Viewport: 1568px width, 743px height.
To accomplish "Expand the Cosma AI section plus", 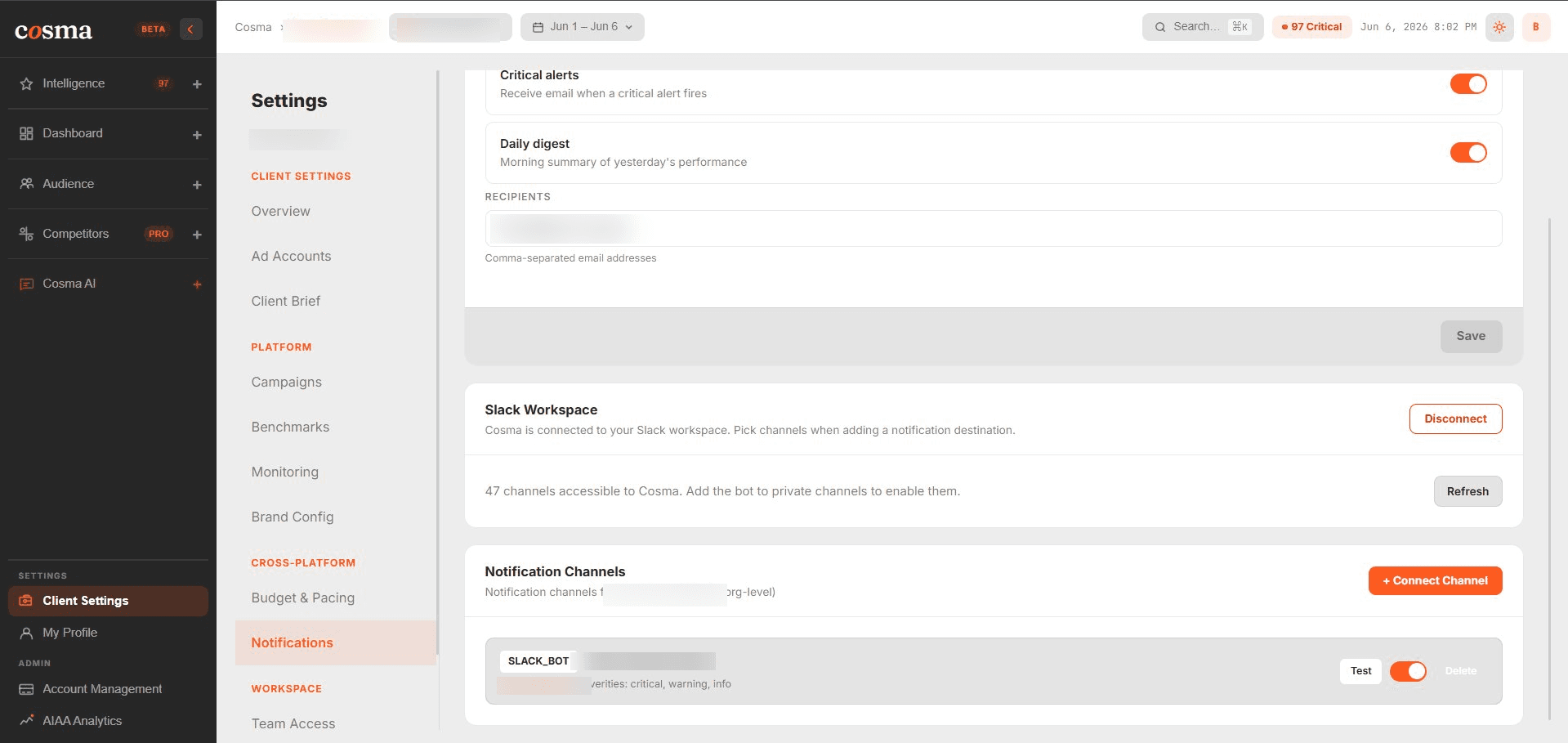I will point(197,284).
